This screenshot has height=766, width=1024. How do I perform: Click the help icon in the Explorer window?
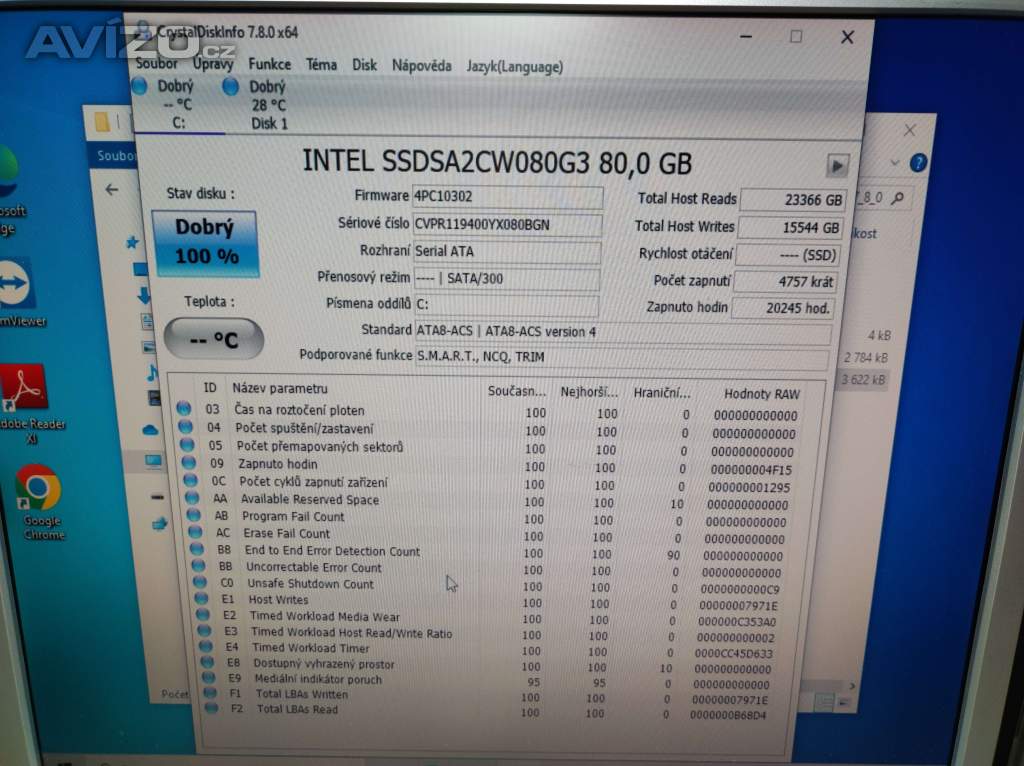click(x=918, y=163)
